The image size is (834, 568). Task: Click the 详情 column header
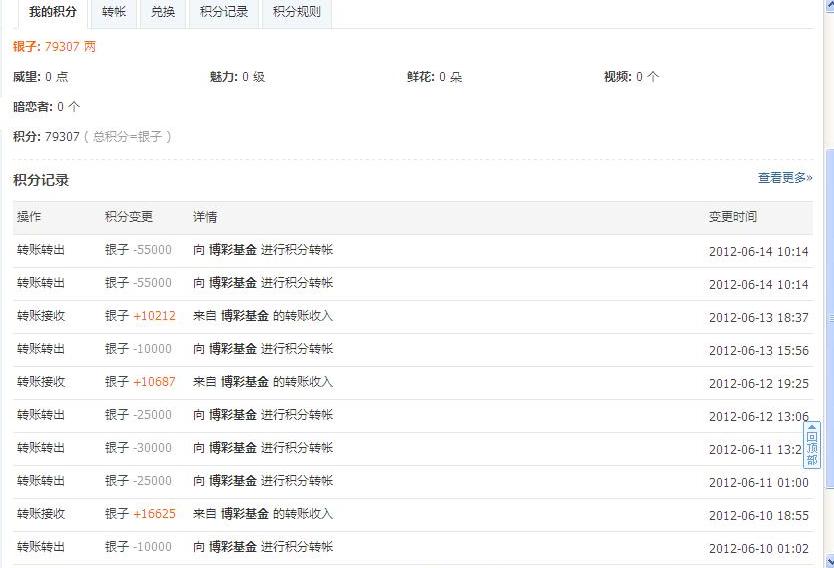coord(205,217)
